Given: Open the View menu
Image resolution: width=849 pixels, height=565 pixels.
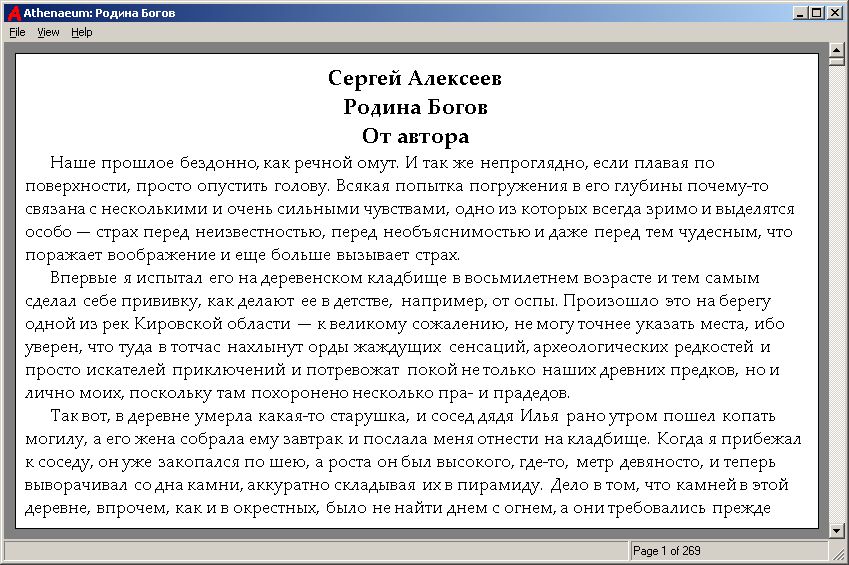Looking at the screenshot, I should pos(48,33).
